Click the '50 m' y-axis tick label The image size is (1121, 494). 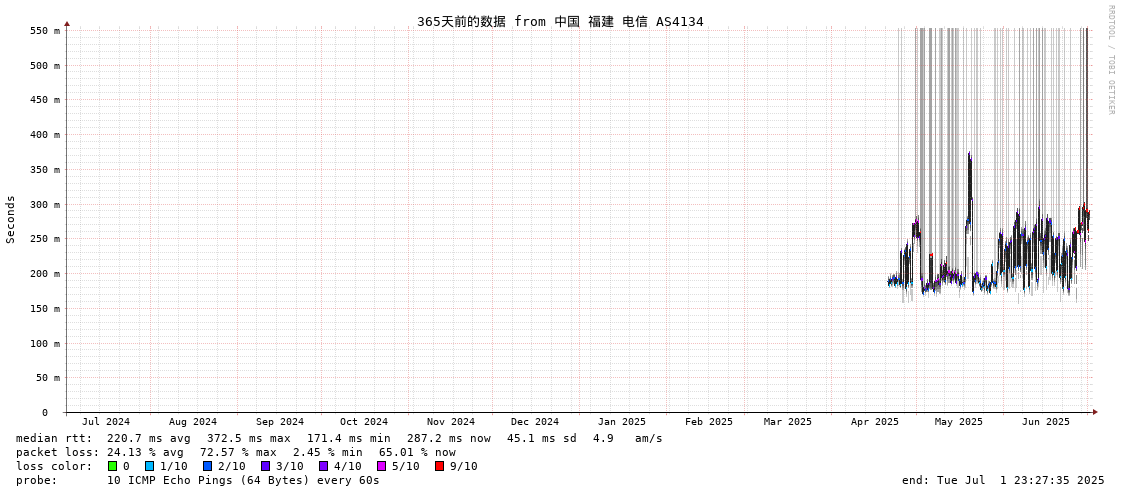48,378
